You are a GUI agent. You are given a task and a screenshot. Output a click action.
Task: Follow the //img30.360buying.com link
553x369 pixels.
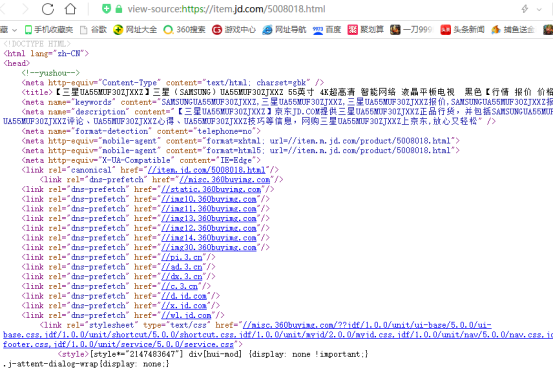tap(209, 247)
